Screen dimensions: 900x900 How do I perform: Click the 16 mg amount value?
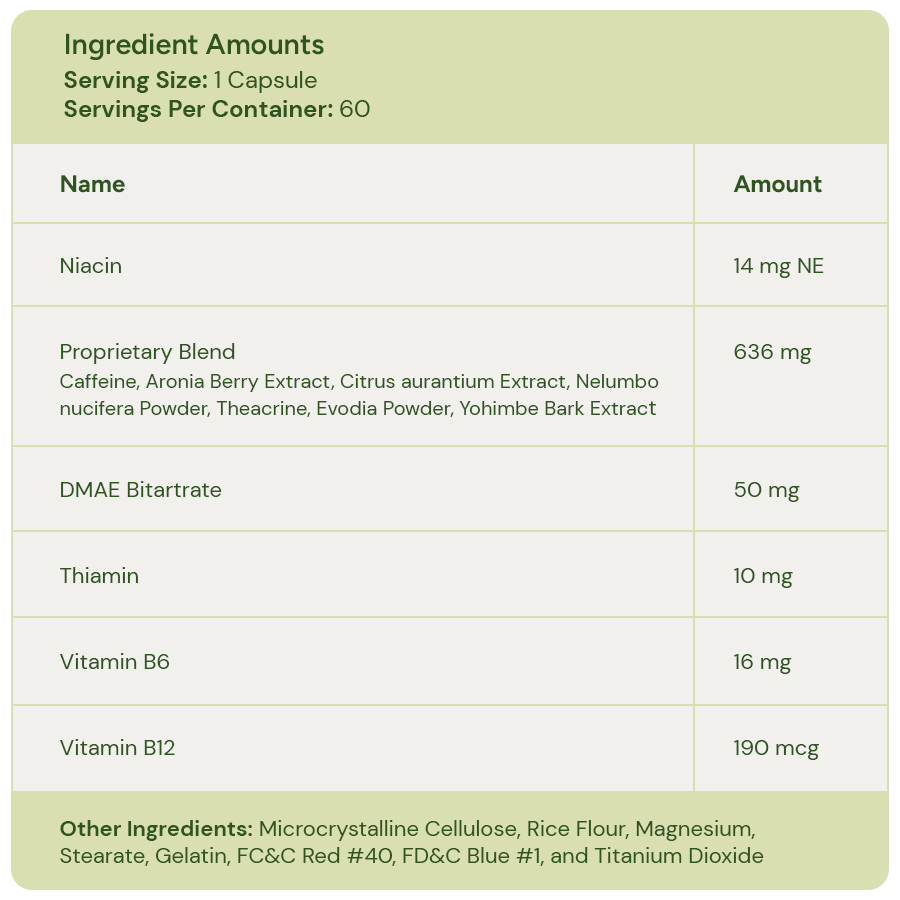[x=761, y=662]
